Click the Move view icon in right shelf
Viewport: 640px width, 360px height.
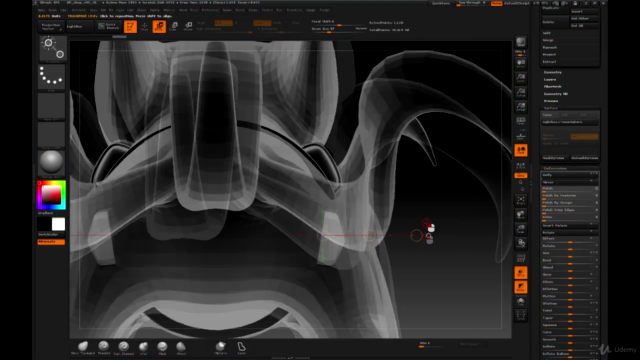point(521,215)
